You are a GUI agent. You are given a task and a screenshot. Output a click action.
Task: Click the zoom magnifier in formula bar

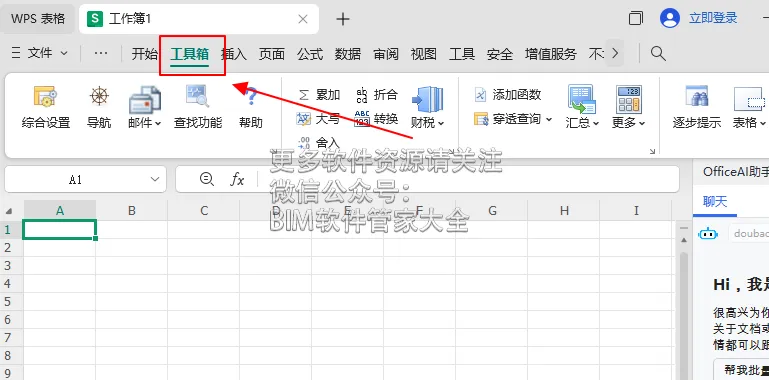coord(207,179)
